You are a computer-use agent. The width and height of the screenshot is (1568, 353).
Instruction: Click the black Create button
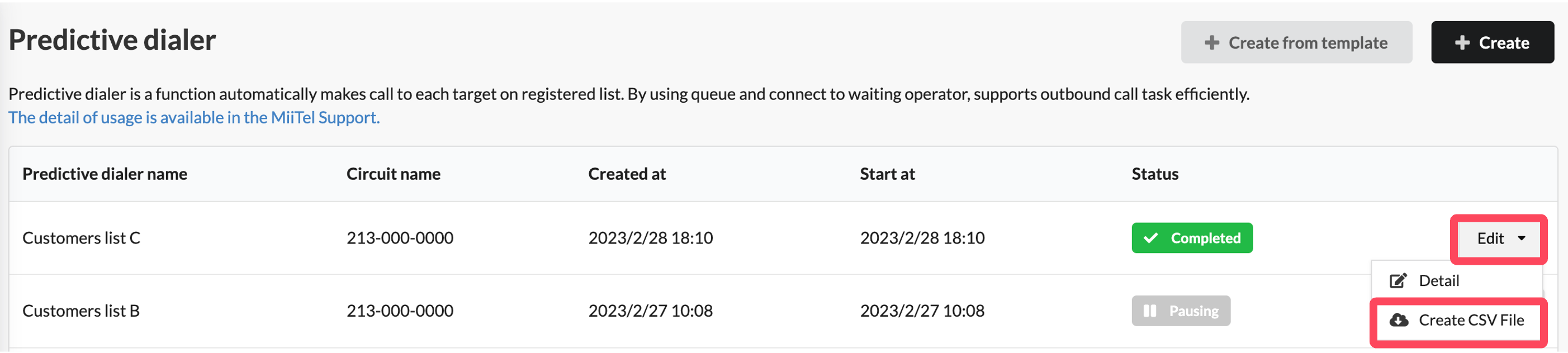(x=1493, y=42)
